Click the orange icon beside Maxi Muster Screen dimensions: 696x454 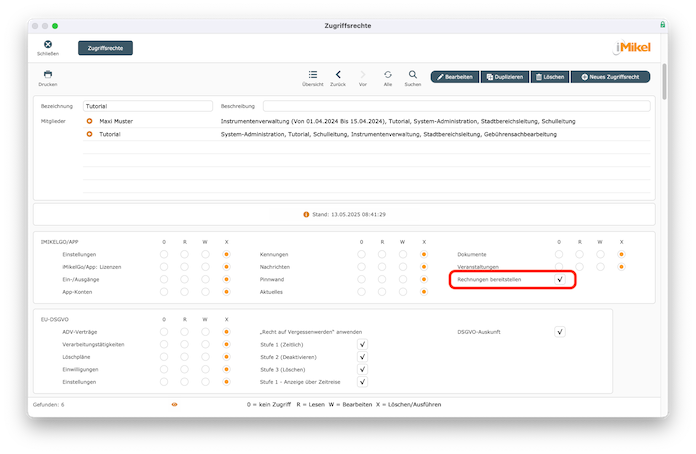click(x=89, y=121)
